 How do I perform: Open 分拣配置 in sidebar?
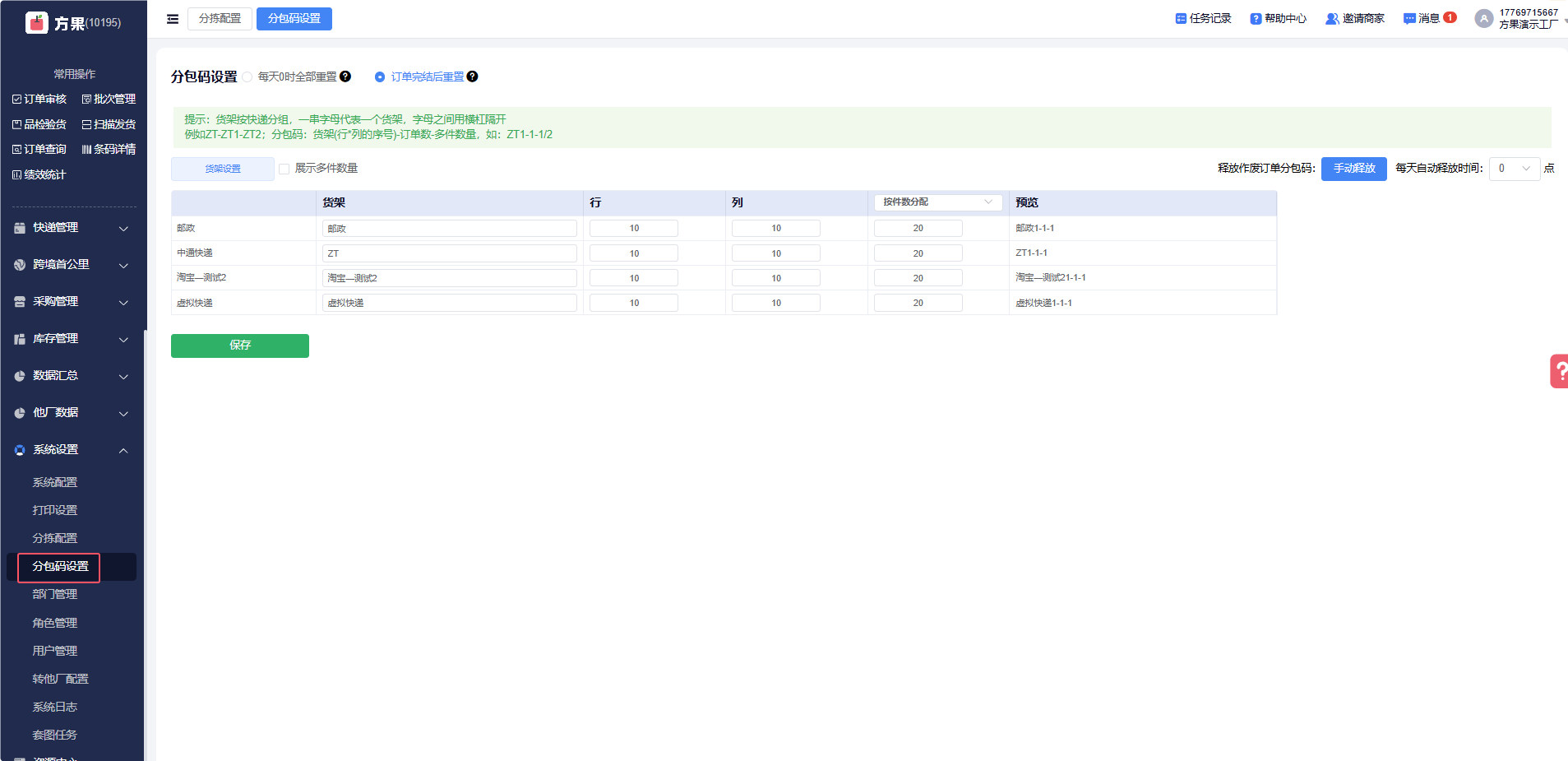click(55, 538)
